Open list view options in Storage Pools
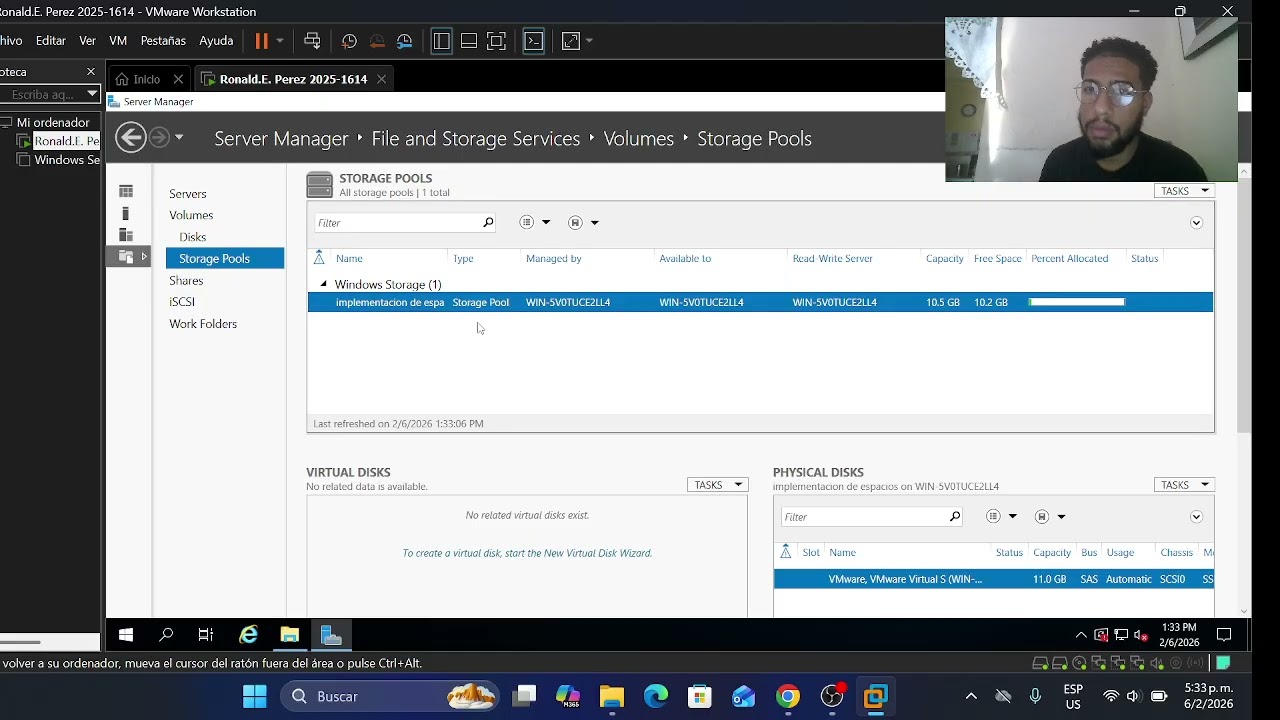This screenshot has width=1280, height=720. 534,223
